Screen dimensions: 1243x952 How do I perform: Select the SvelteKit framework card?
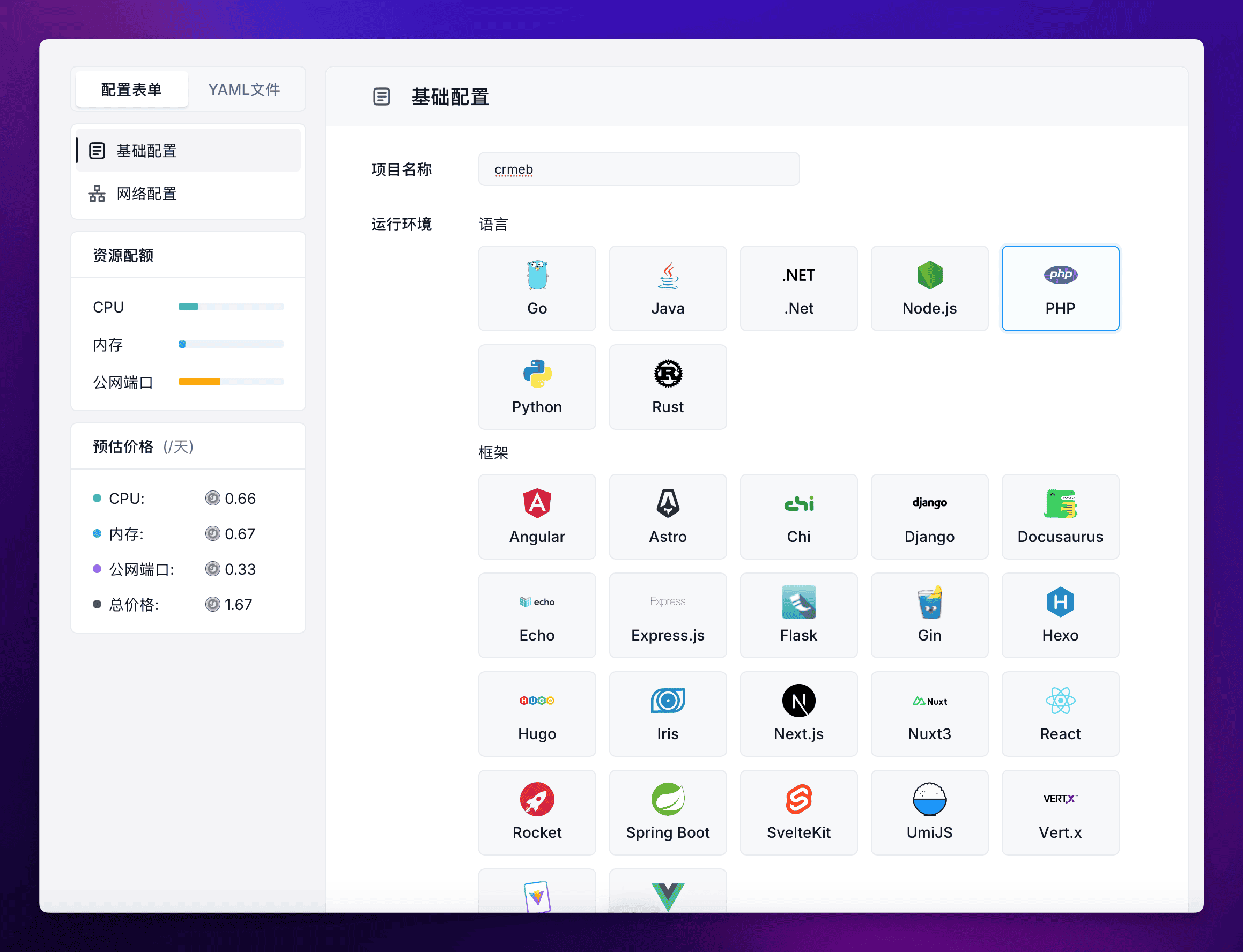pos(798,813)
